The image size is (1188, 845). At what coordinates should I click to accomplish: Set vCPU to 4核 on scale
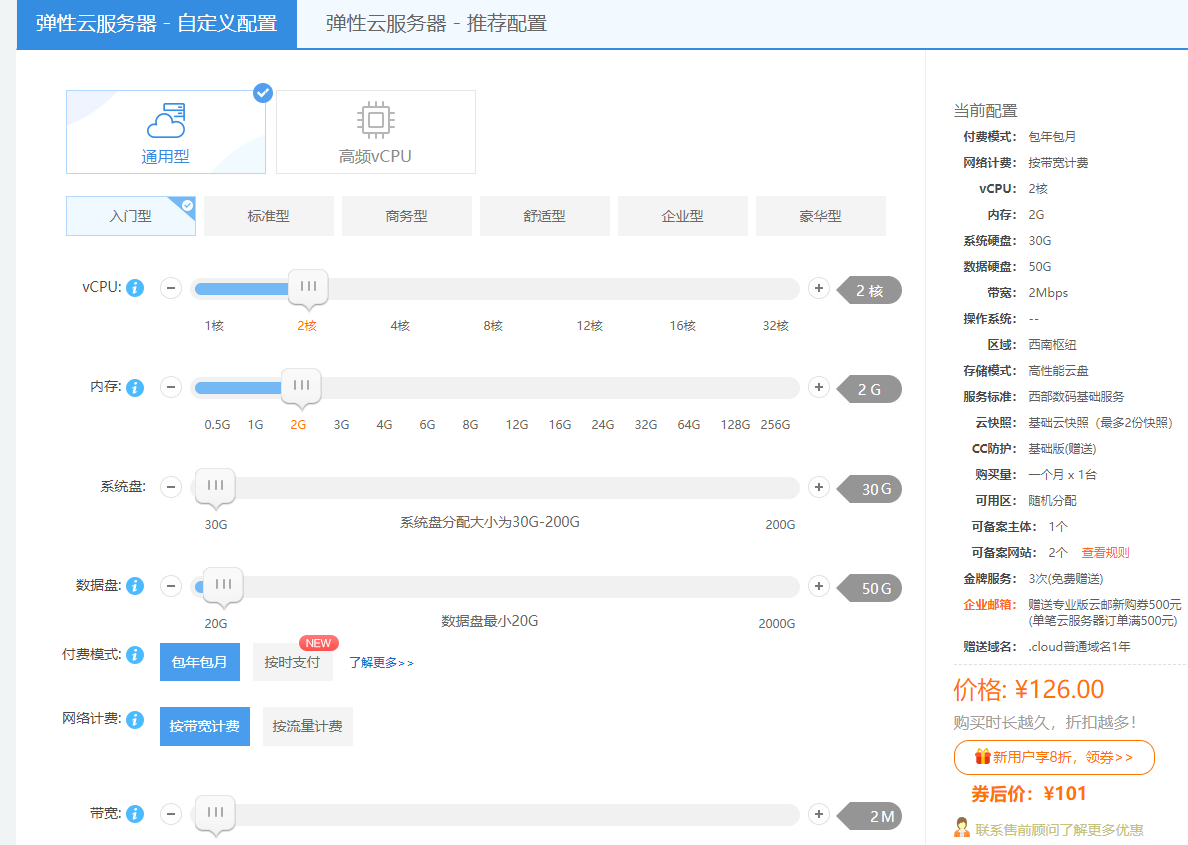pyautogui.click(x=400, y=326)
